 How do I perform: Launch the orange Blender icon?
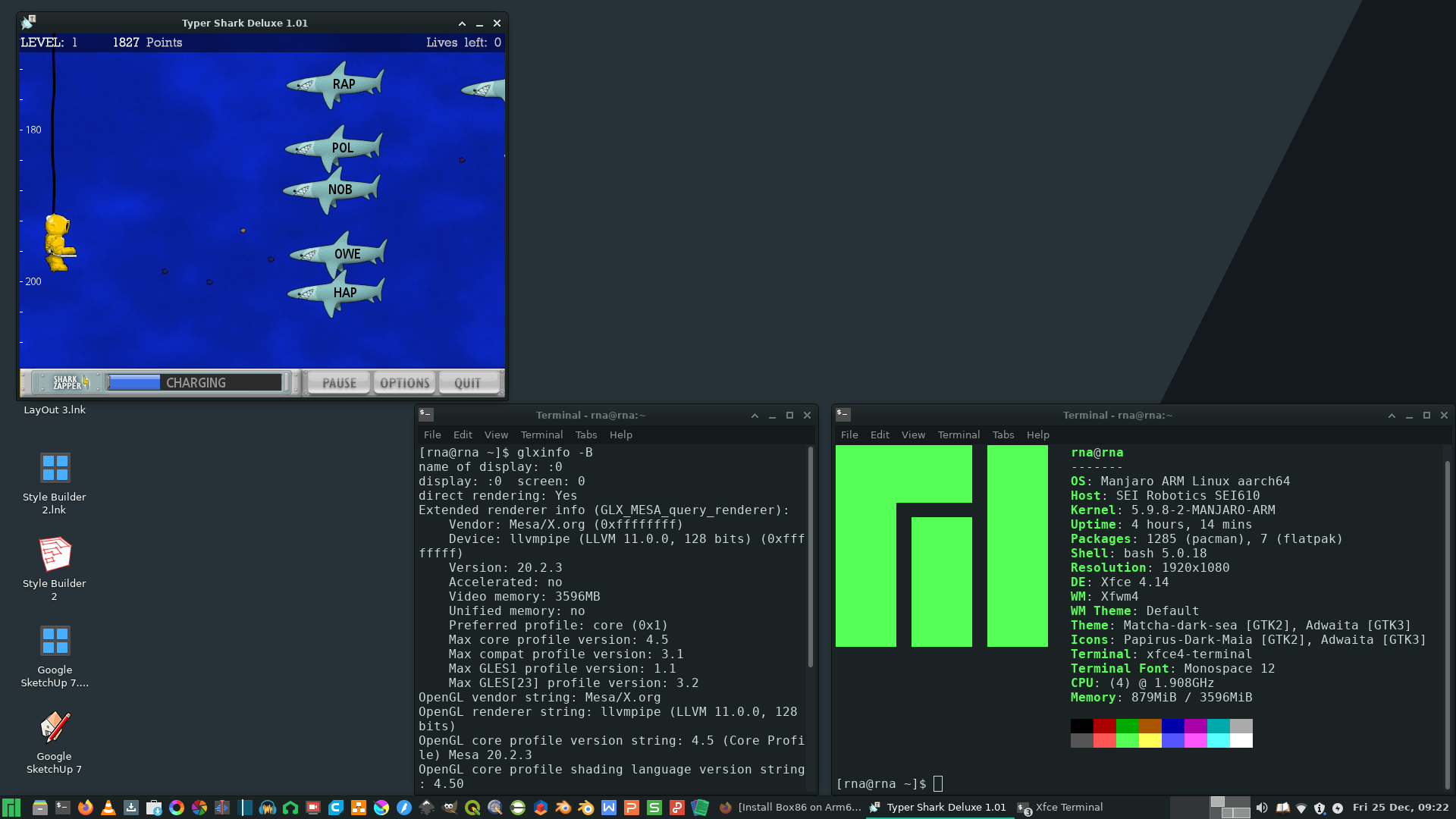pos(563,808)
